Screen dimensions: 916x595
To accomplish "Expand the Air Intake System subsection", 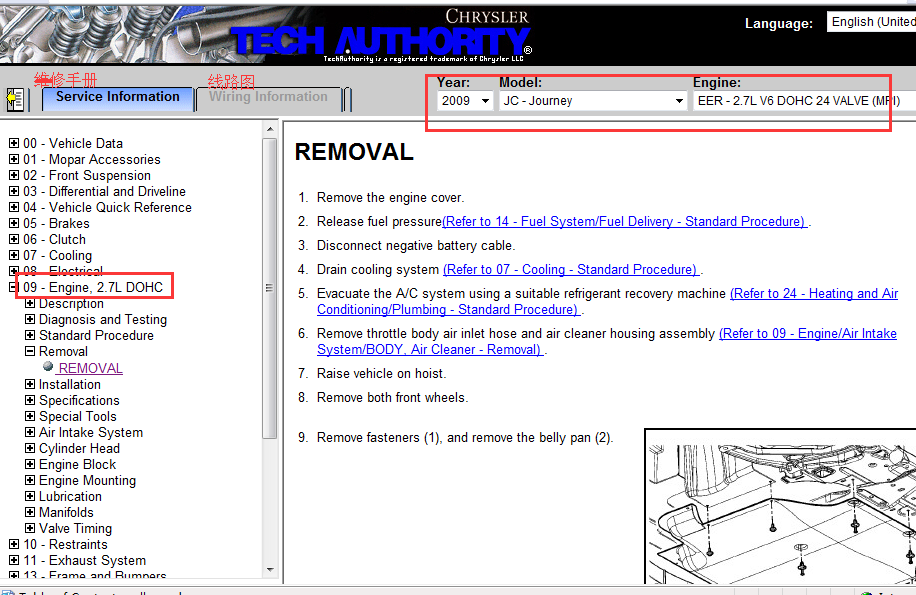I will (x=30, y=432).
